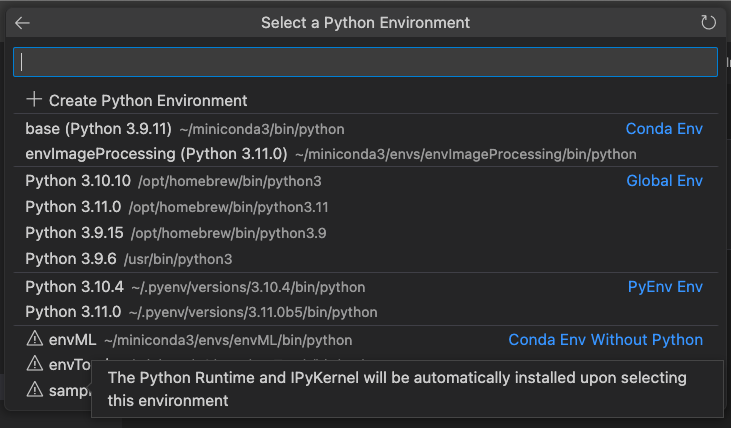This screenshot has width=731, height=428.
Task: Click the Conda Env group label
Action: pyautogui.click(x=664, y=129)
